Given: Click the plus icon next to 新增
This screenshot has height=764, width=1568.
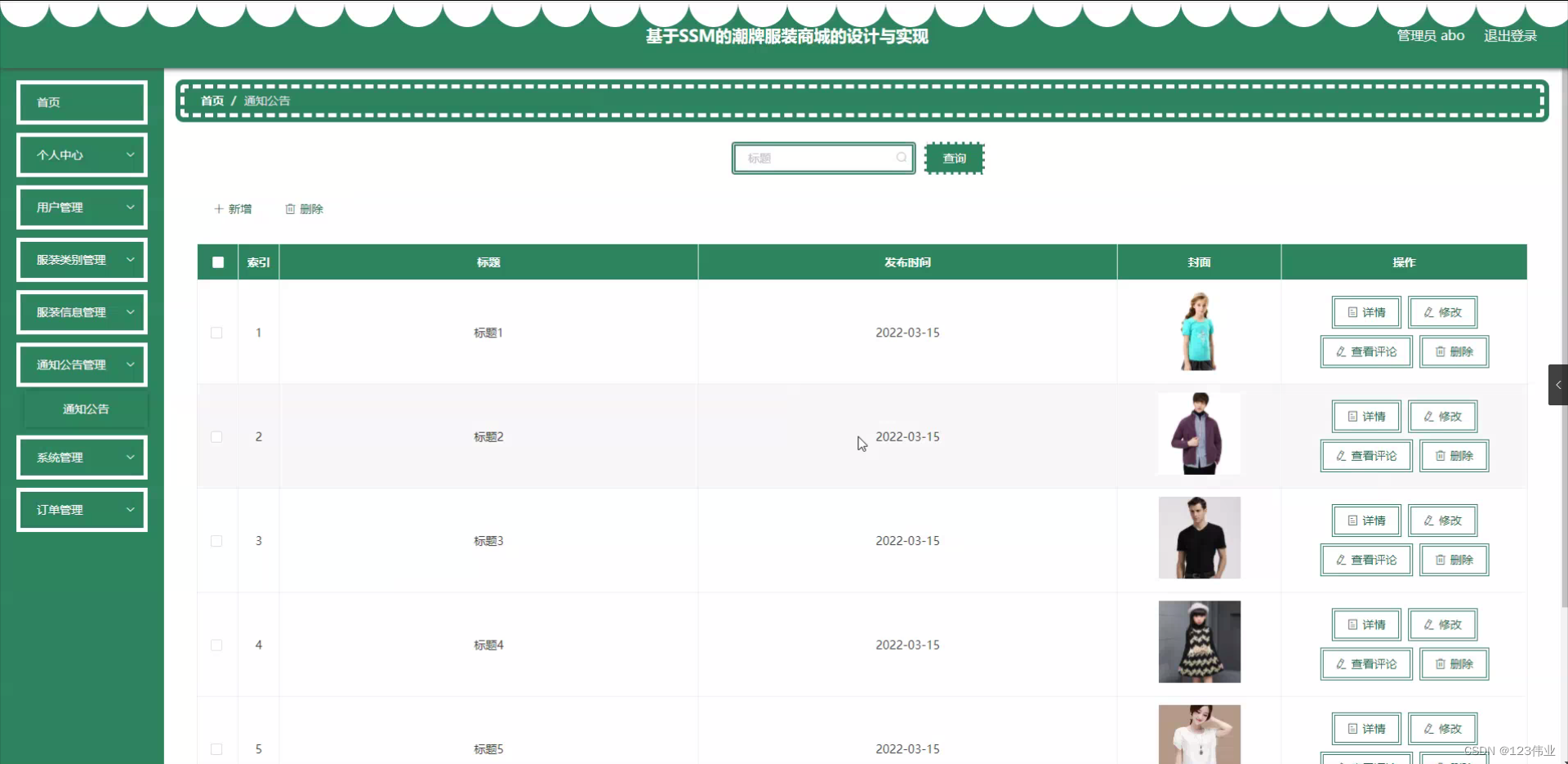Looking at the screenshot, I should pos(217,208).
